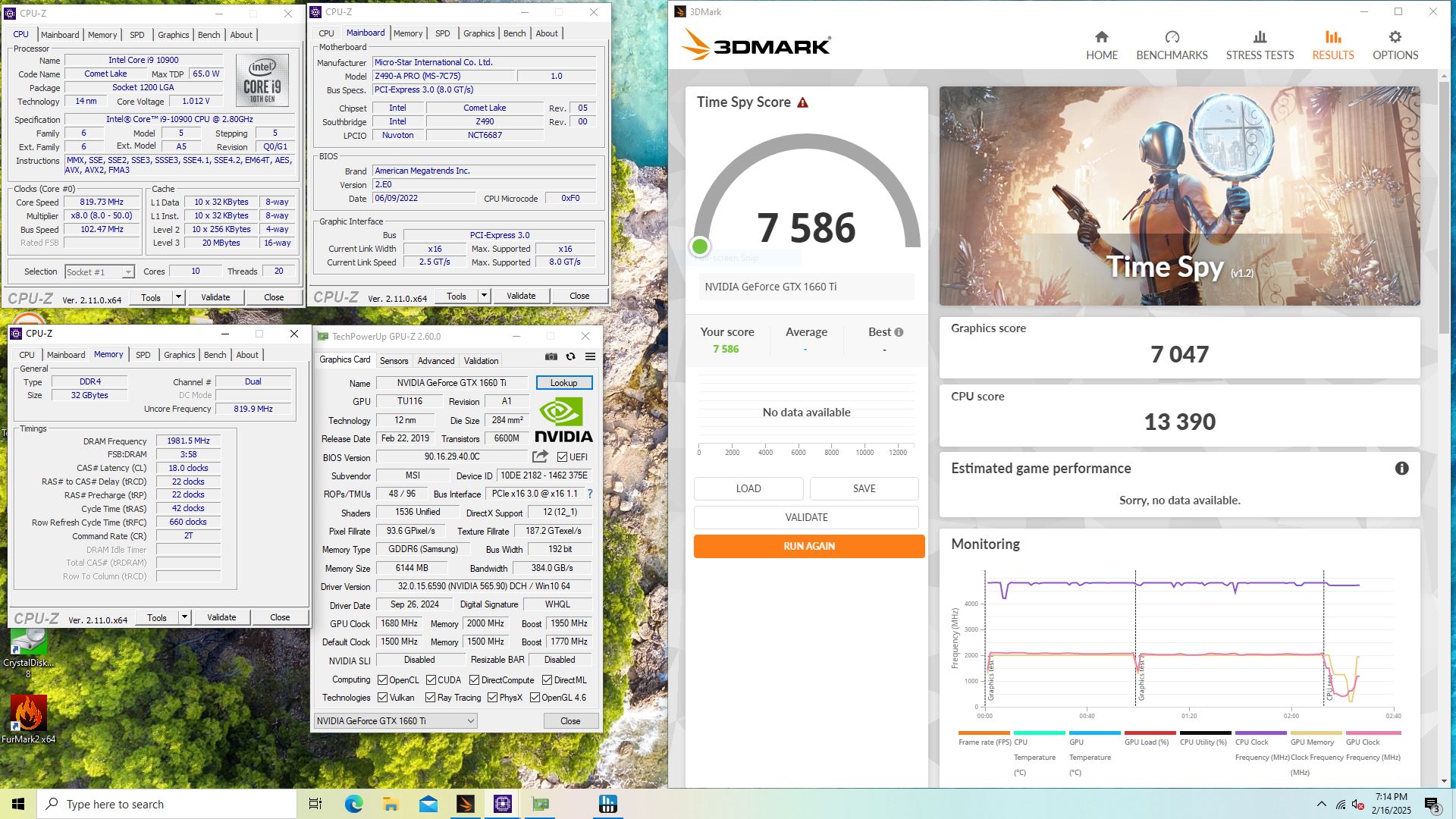Image resolution: width=1456 pixels, height=819 pixels.
Task: Open the Socket #1 selection dropdown
Action: point(99,271)
